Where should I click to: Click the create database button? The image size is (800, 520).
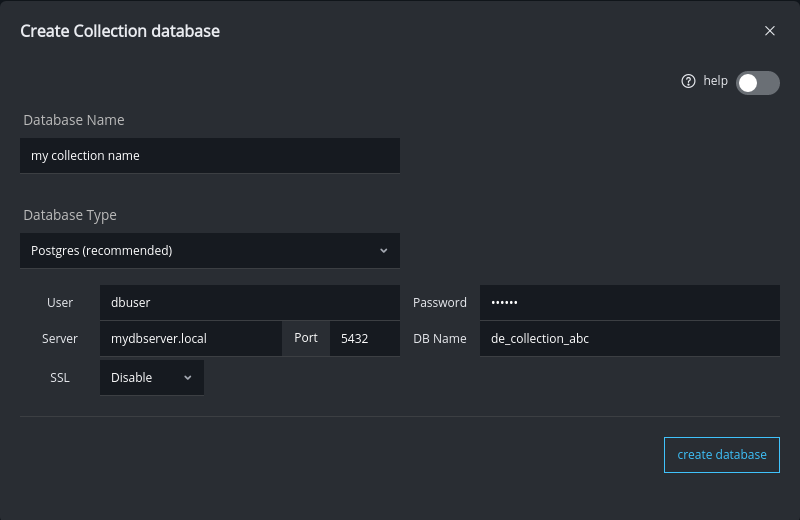[721, 454]
